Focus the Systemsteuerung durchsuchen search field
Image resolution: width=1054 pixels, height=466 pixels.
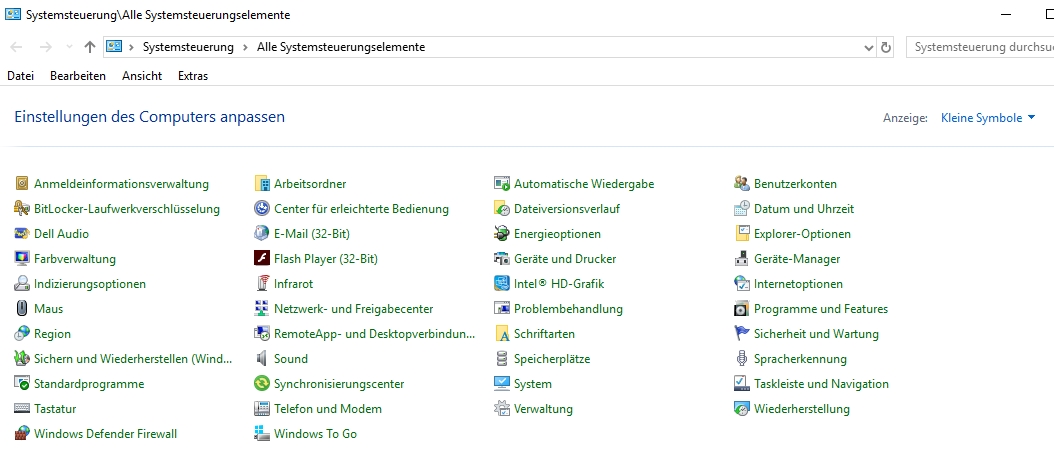(x=980, y=47)
